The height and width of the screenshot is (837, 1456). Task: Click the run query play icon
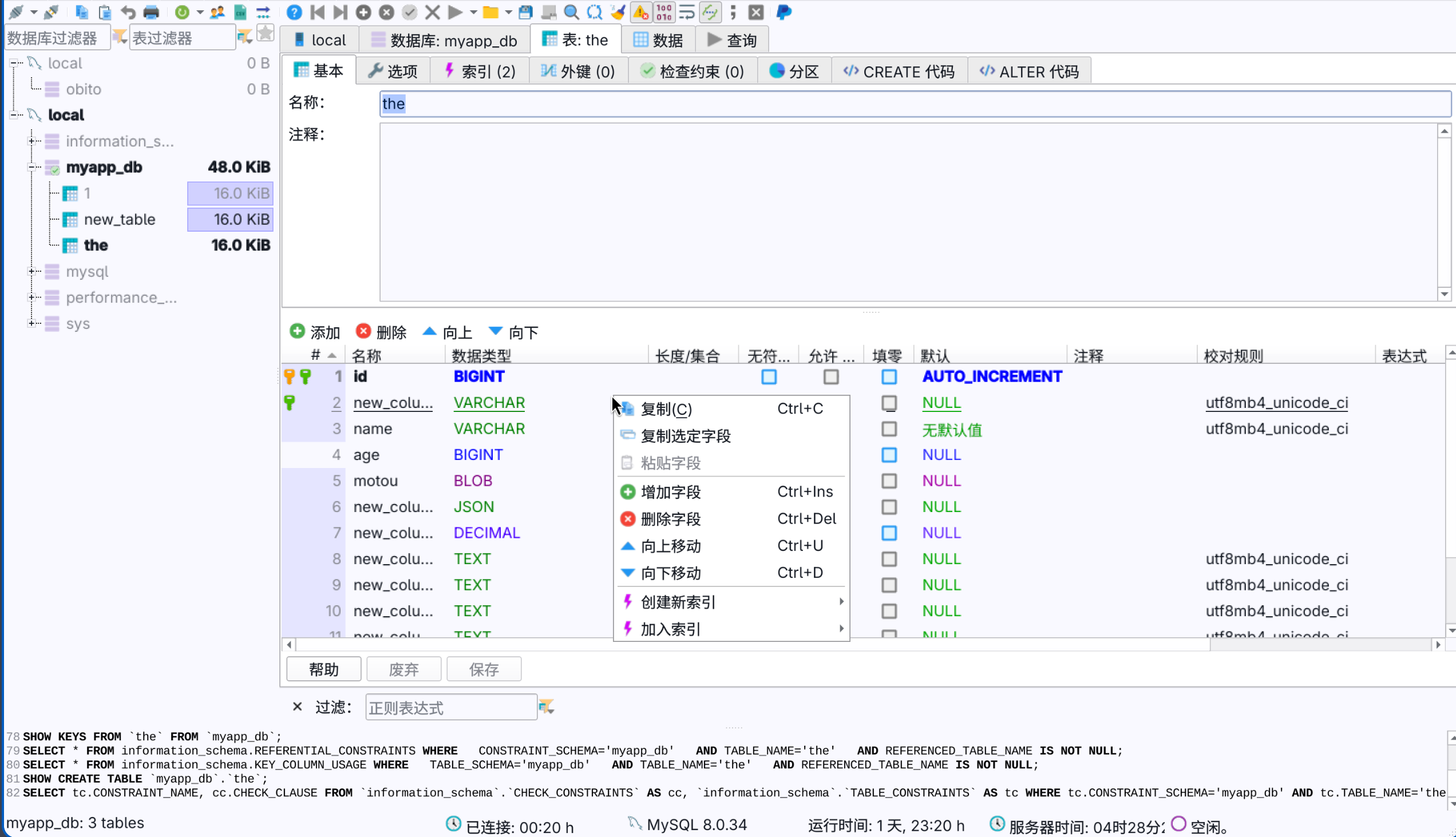coord(455,12)
